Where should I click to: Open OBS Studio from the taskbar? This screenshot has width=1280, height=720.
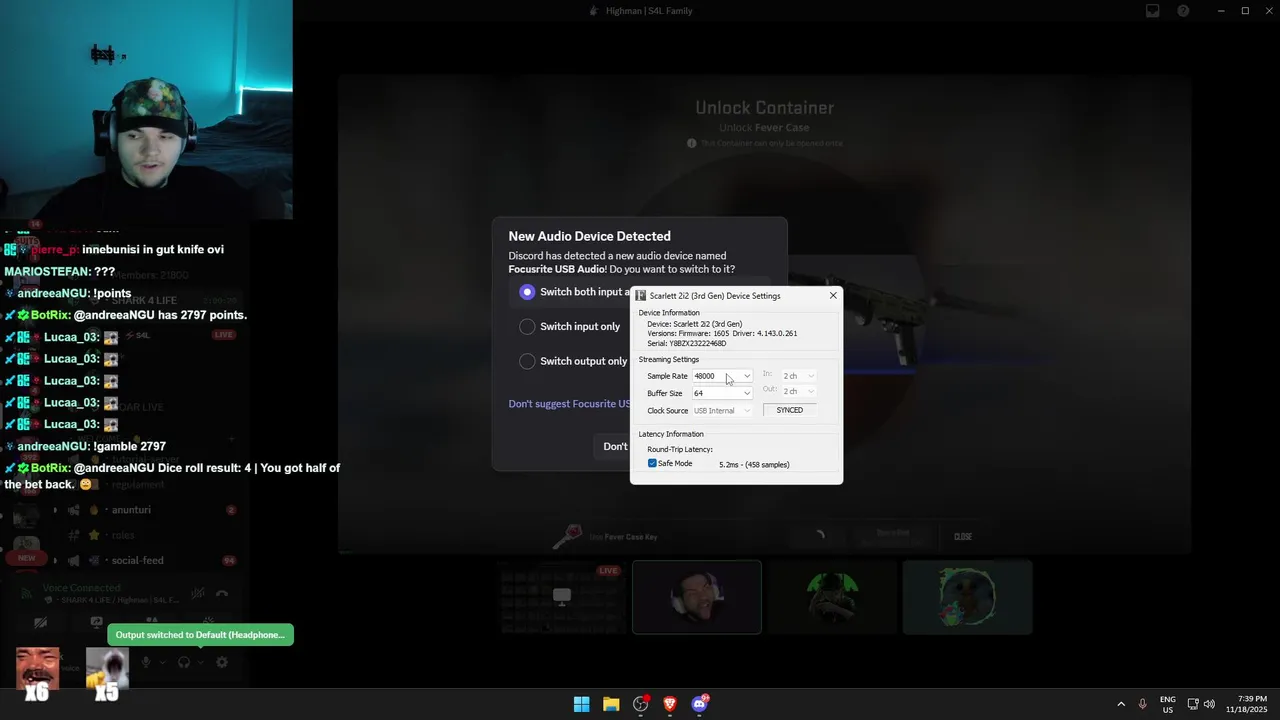coord(641,704)
